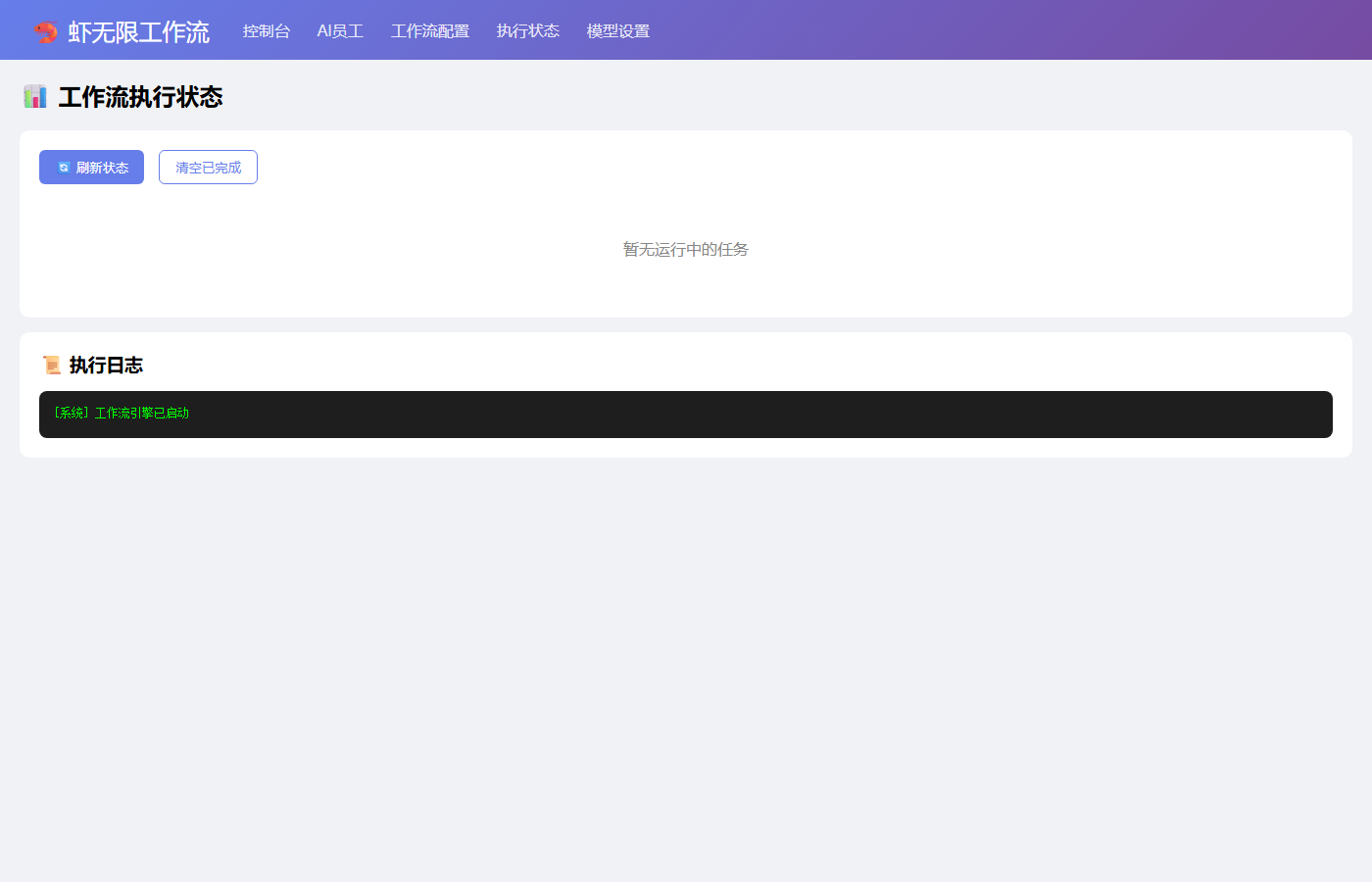
Task: Click the 工作流执行状态 page heading
Action: (140, 97)
